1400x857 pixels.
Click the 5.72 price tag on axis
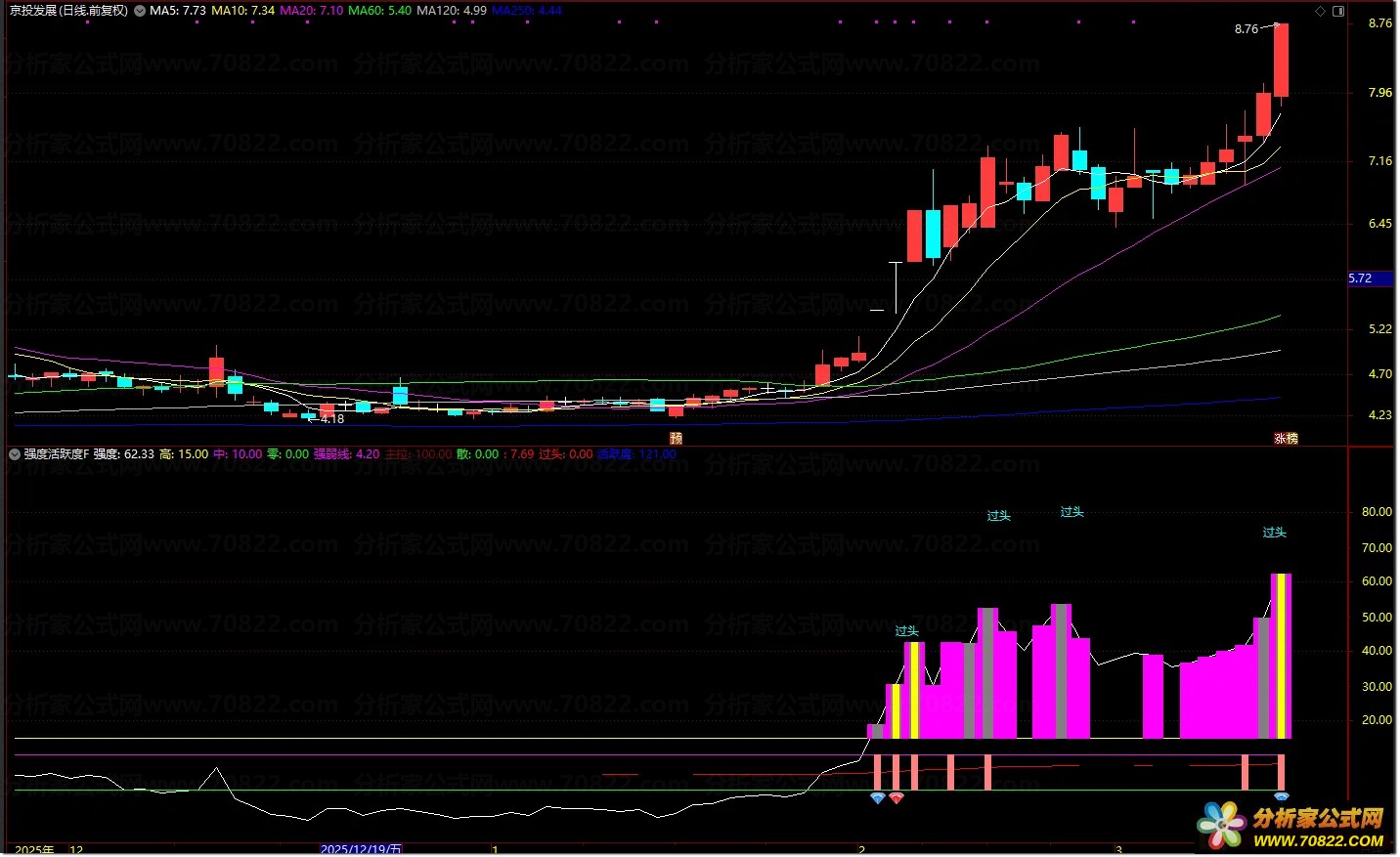[x=1361, y=279]
